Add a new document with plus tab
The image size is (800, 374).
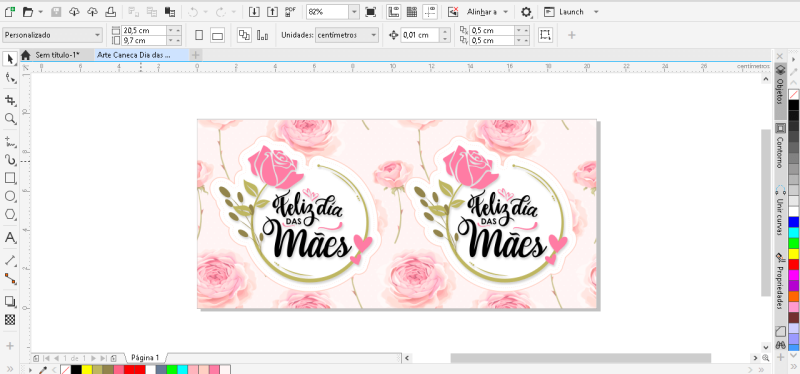(x=195, y=55)
